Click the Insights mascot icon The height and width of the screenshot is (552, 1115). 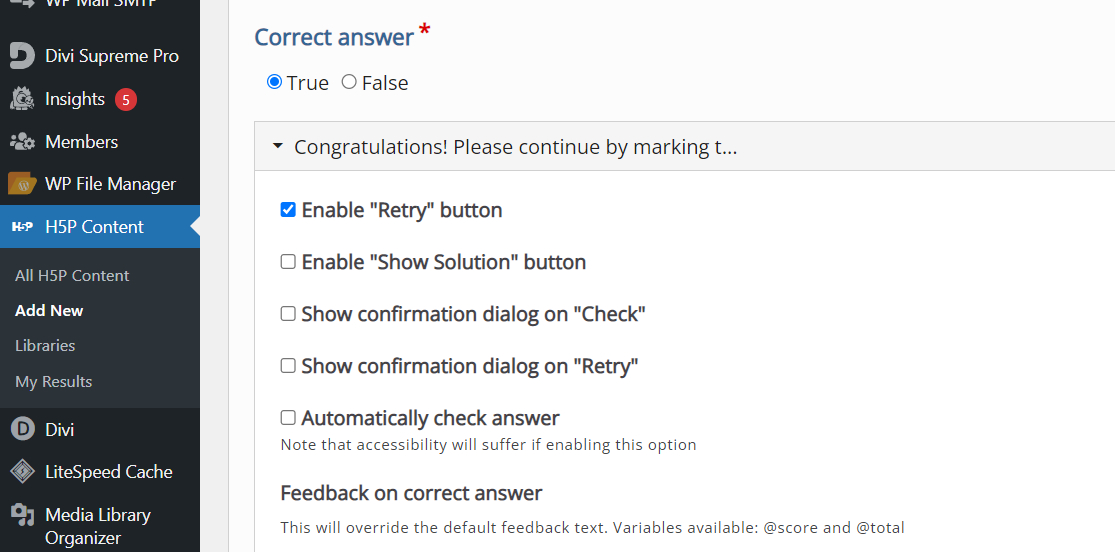(x=22, y=99)
